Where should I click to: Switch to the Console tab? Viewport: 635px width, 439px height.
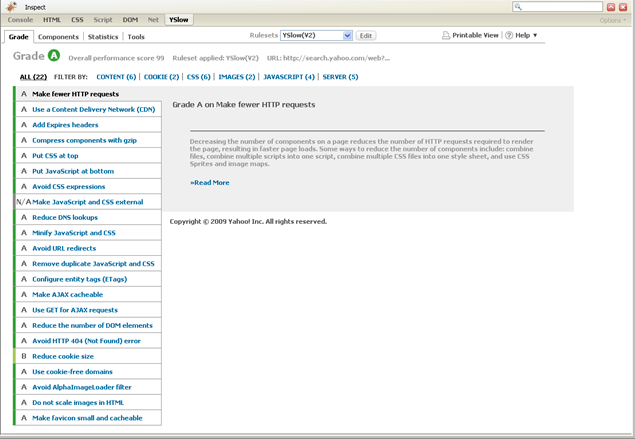(20, 19)
